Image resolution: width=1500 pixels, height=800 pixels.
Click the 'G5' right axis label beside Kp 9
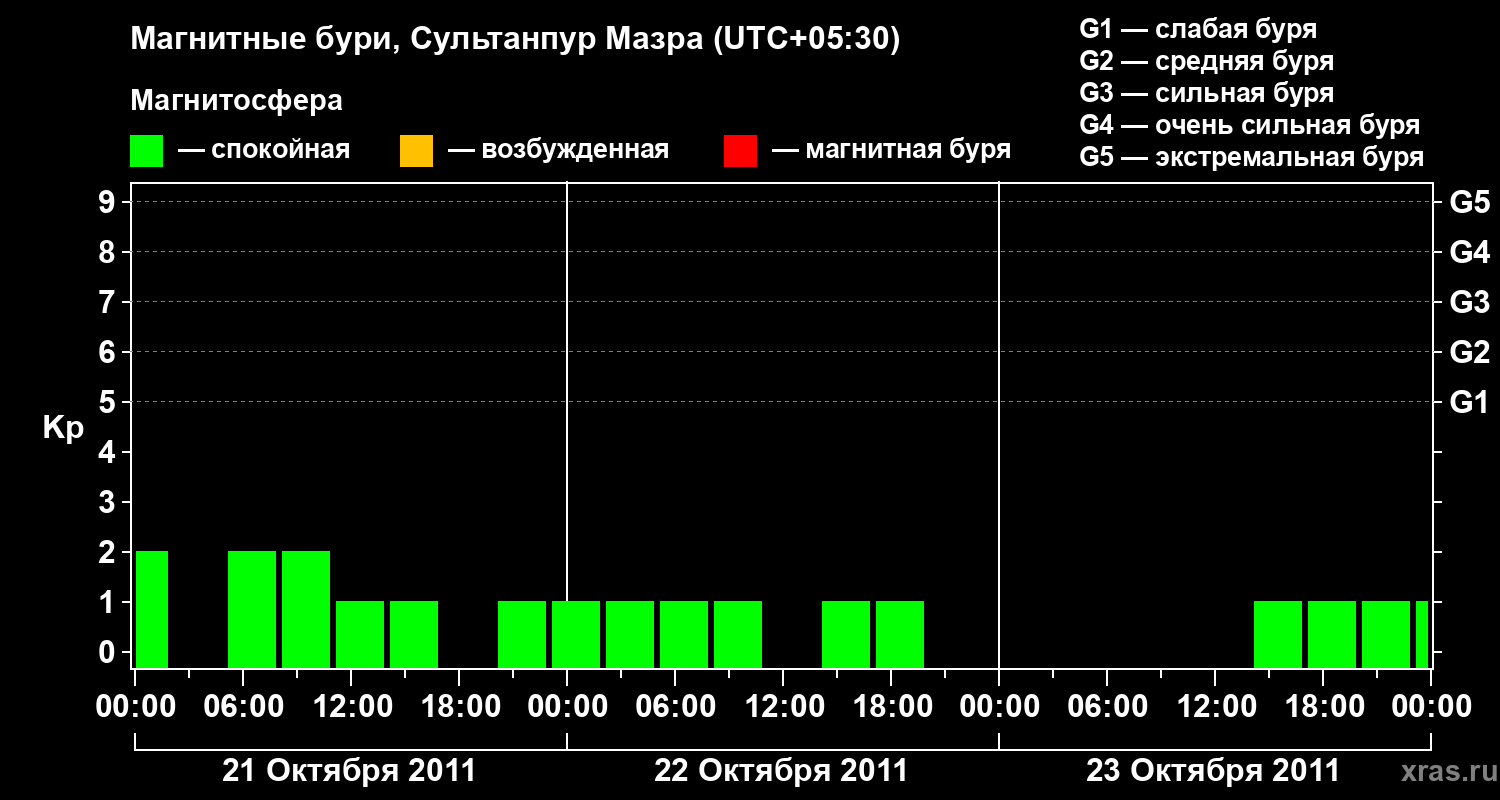click(1469, 202)
